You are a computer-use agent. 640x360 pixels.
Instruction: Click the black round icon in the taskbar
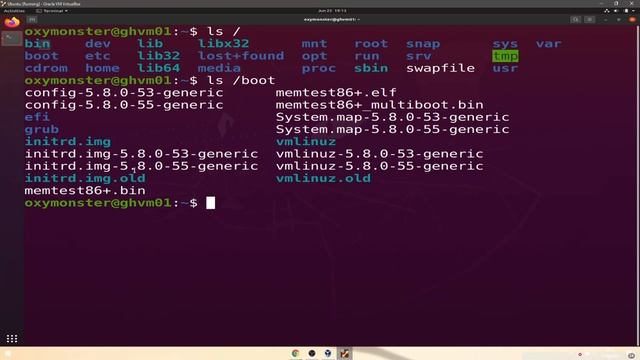312,353
